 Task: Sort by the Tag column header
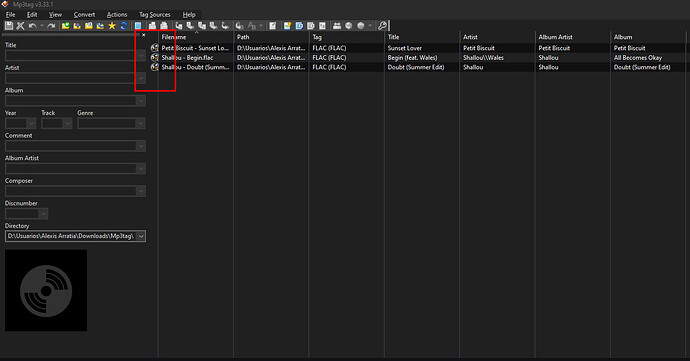(x=346, y=37)
